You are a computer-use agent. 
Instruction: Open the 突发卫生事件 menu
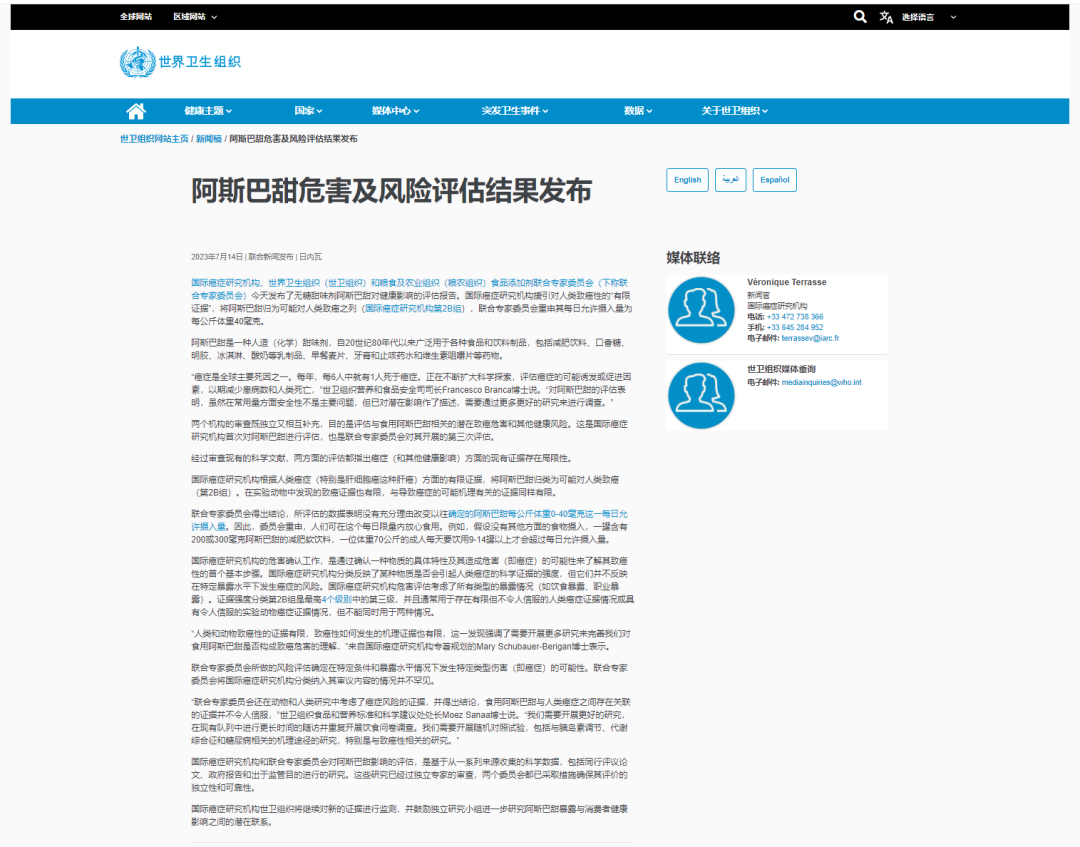tap(511, 111)
